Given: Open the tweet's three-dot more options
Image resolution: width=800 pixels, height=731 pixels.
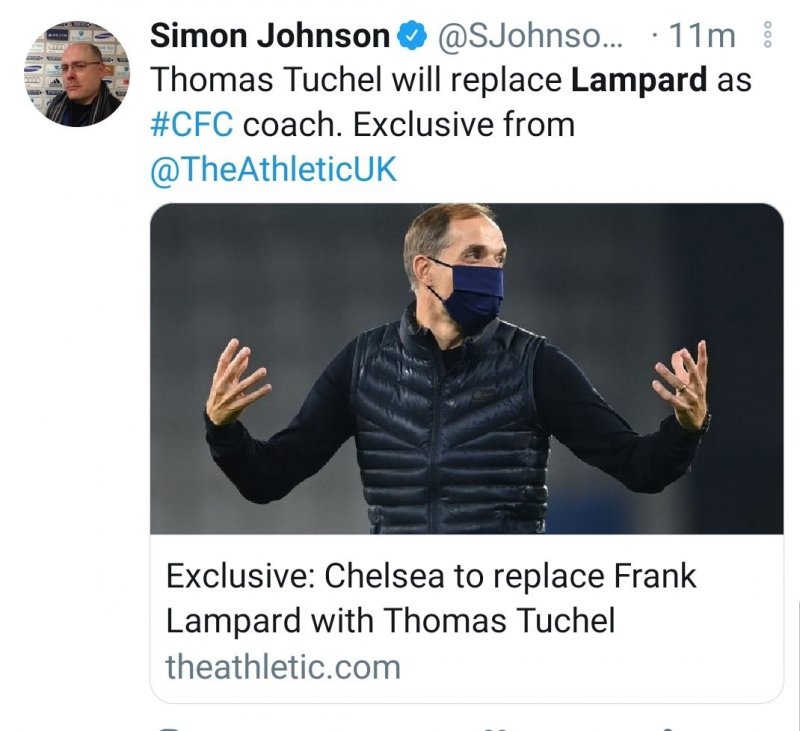Looking at the screenshot, I should point(768,37).
